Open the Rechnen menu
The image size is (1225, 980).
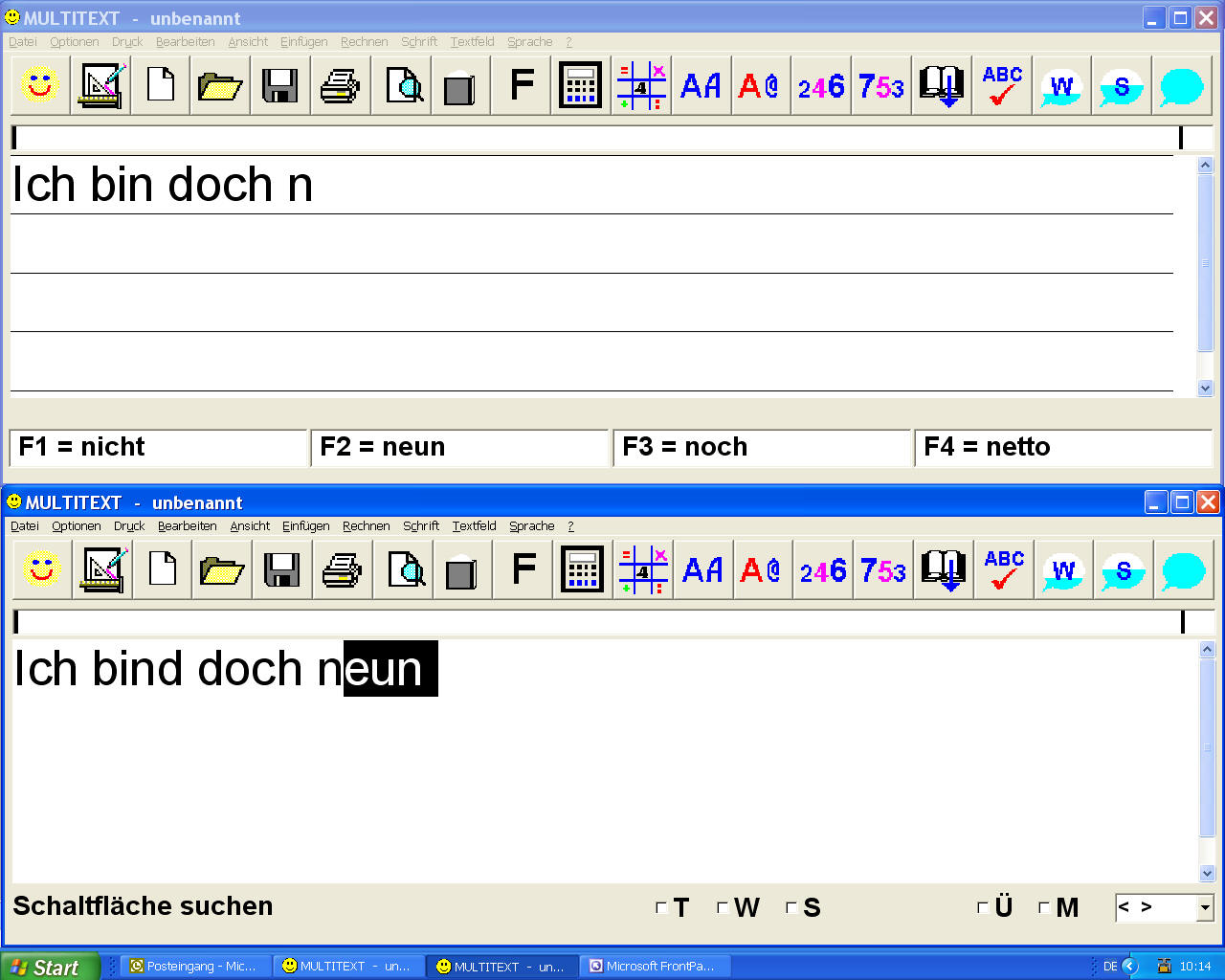[366, 525]
